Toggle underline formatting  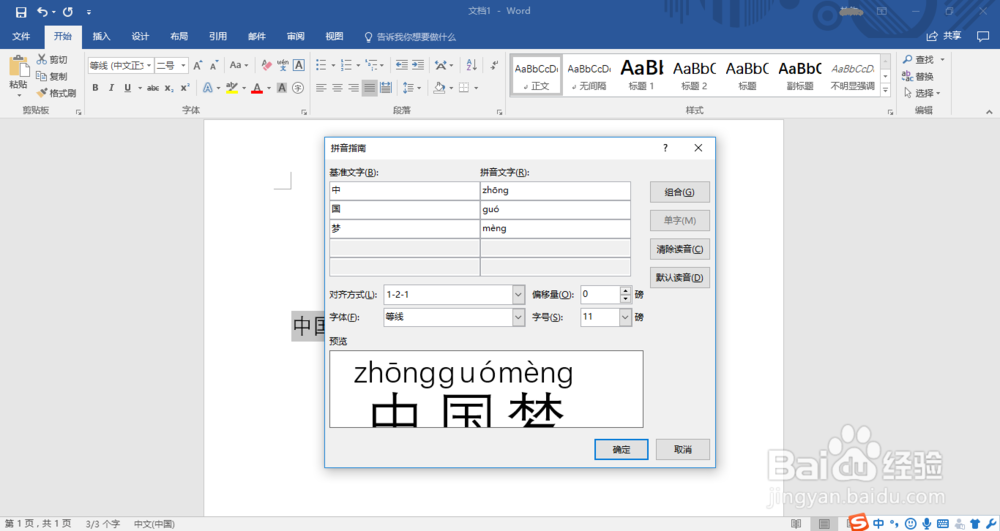(x=128, y=88)
